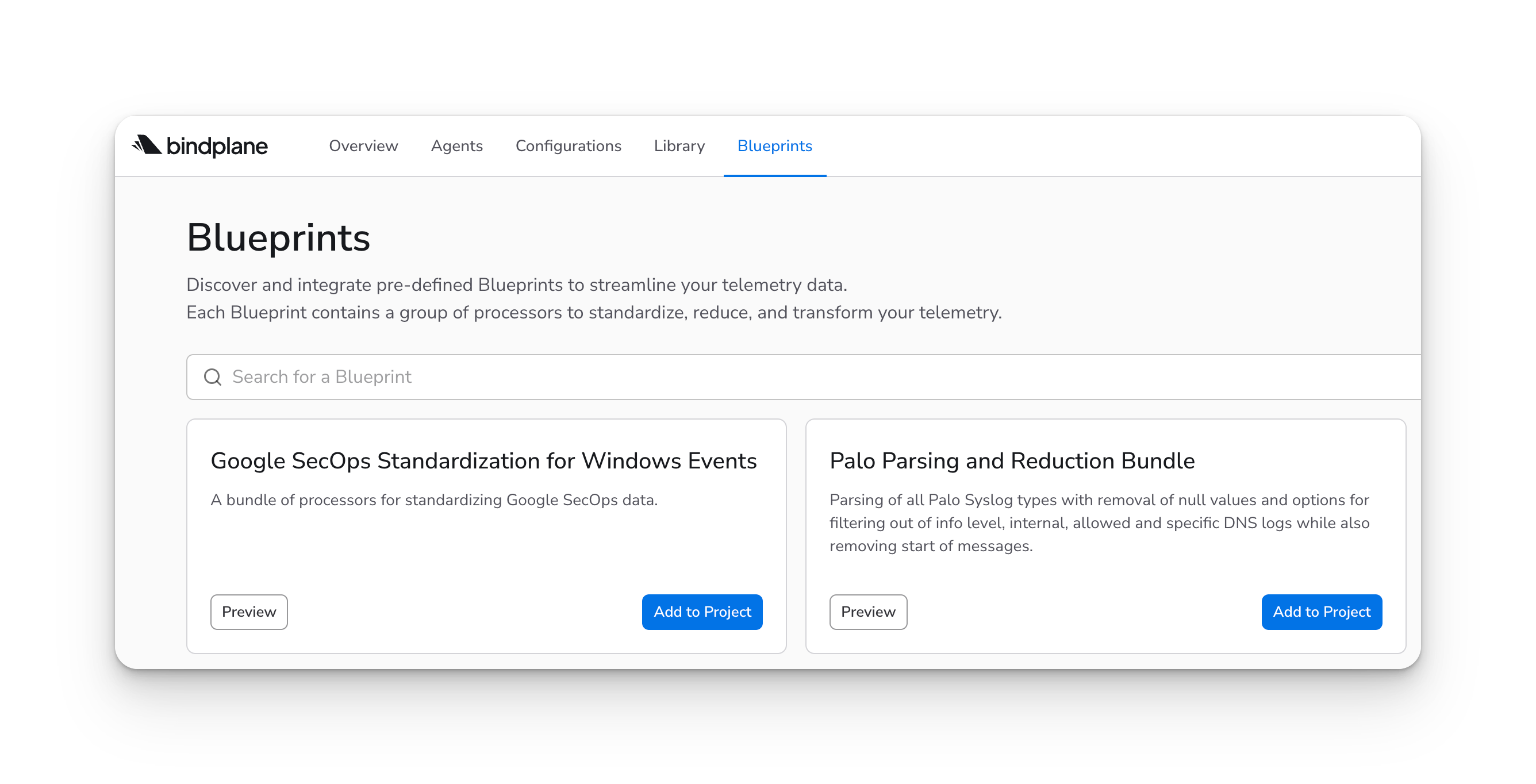Add Palo Parsing bundle to project

(x=1322, y=612)
